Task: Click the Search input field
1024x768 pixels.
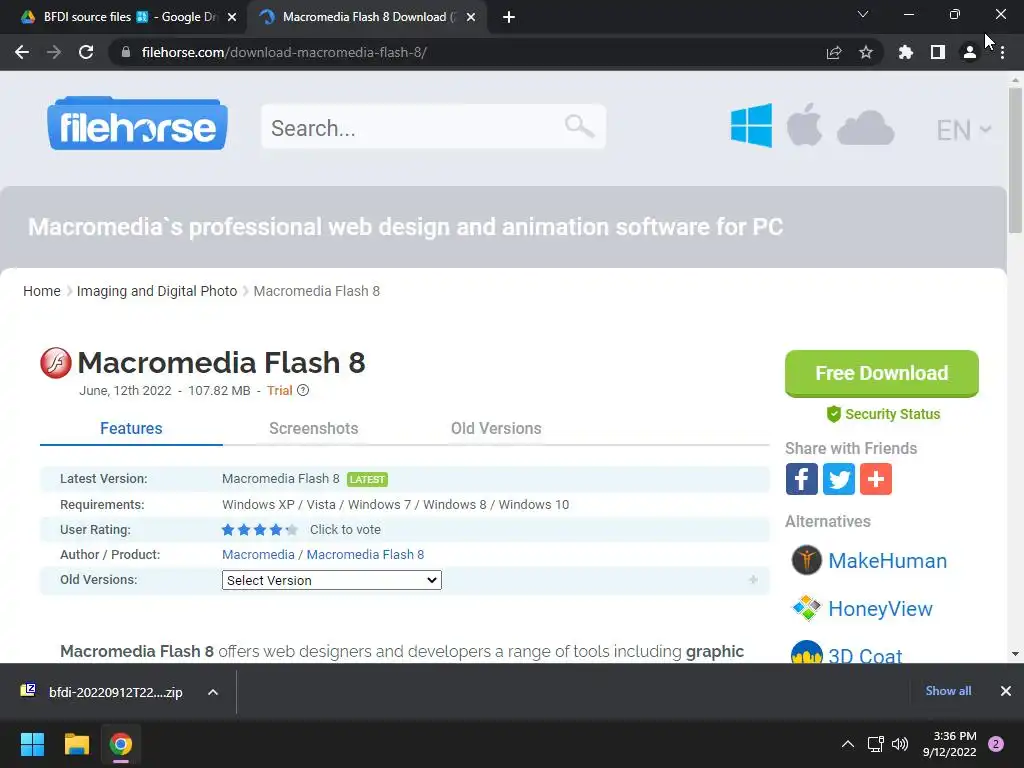Action: pyautogui.click(x=434, y=127)
